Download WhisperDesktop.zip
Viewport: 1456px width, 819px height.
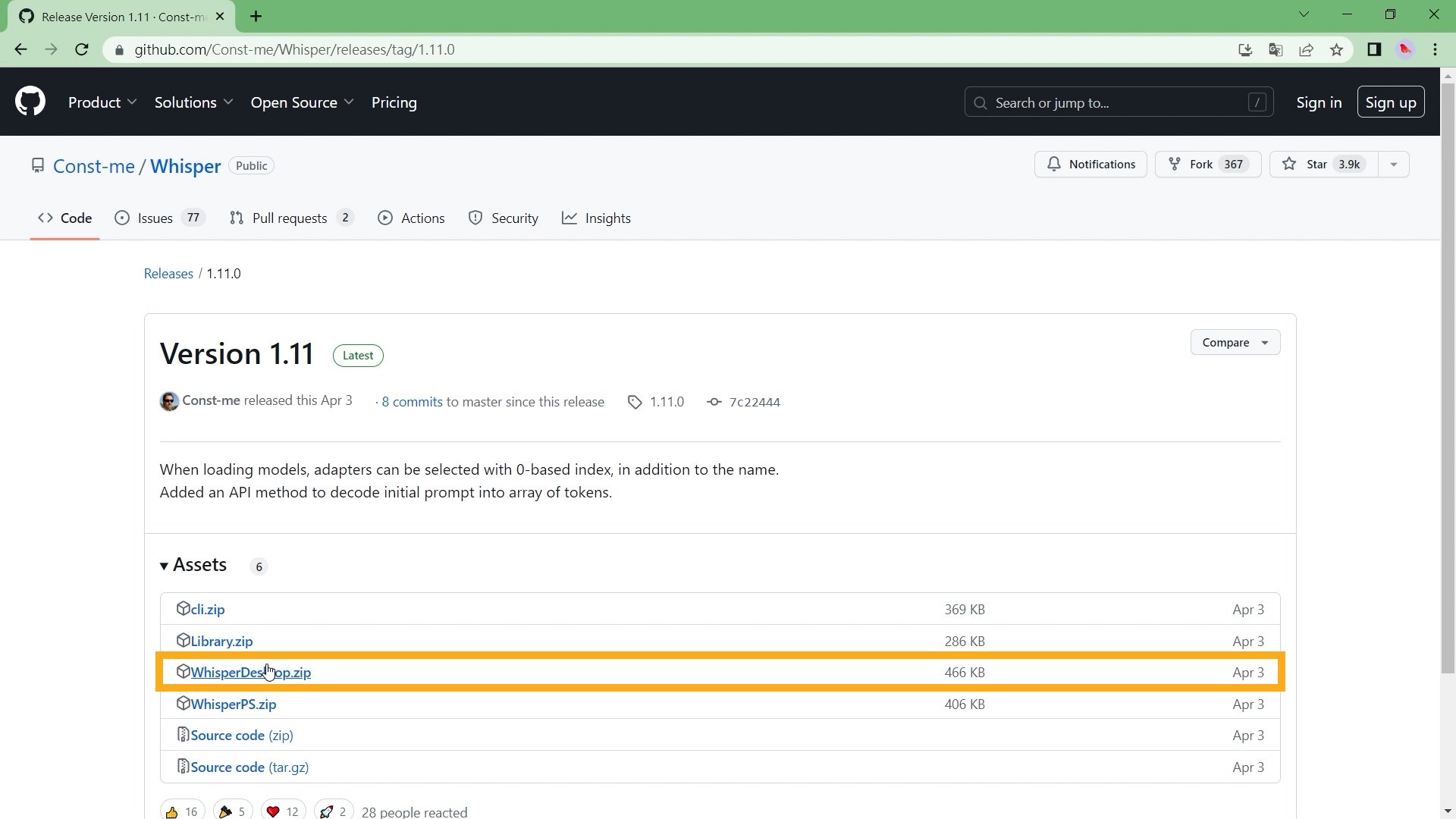coord(250,673)
